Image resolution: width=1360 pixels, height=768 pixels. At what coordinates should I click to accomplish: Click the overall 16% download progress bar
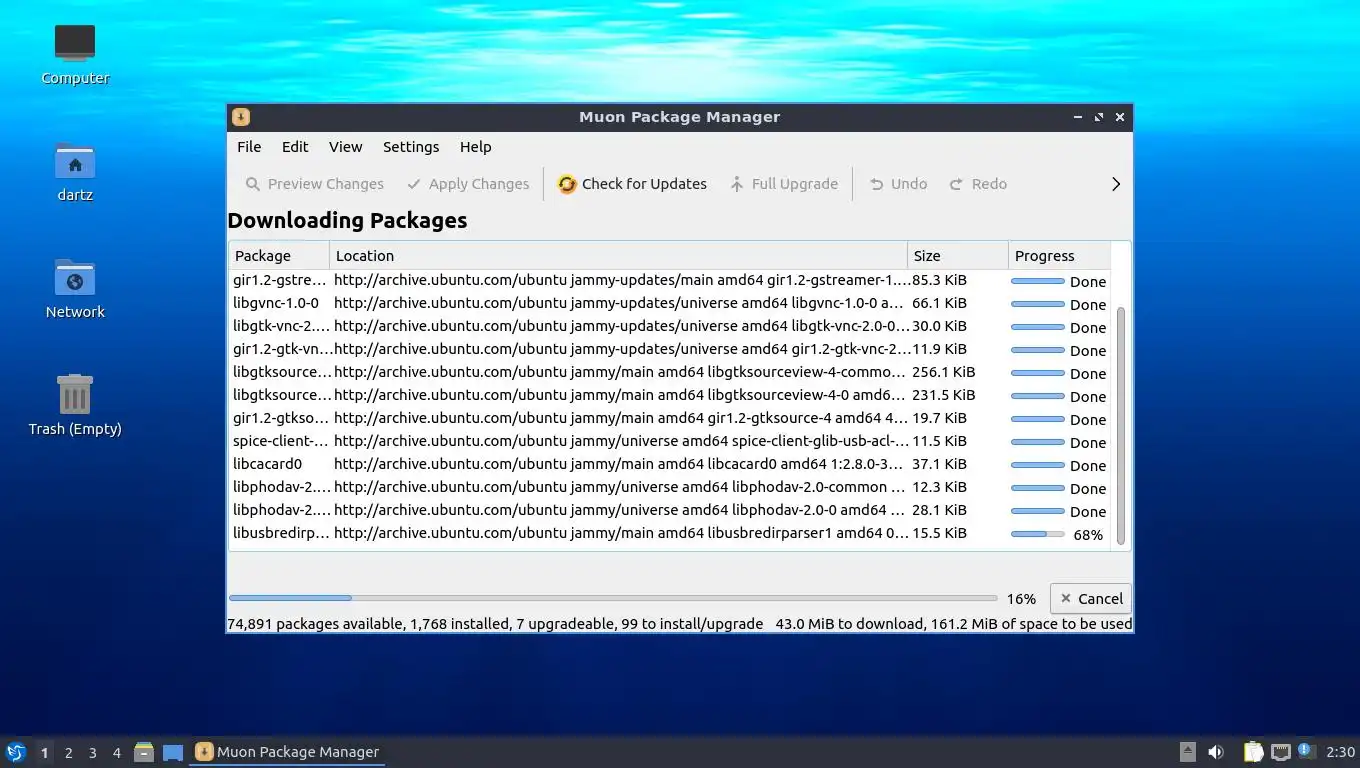pyautogui.click(x=613, y=598)
